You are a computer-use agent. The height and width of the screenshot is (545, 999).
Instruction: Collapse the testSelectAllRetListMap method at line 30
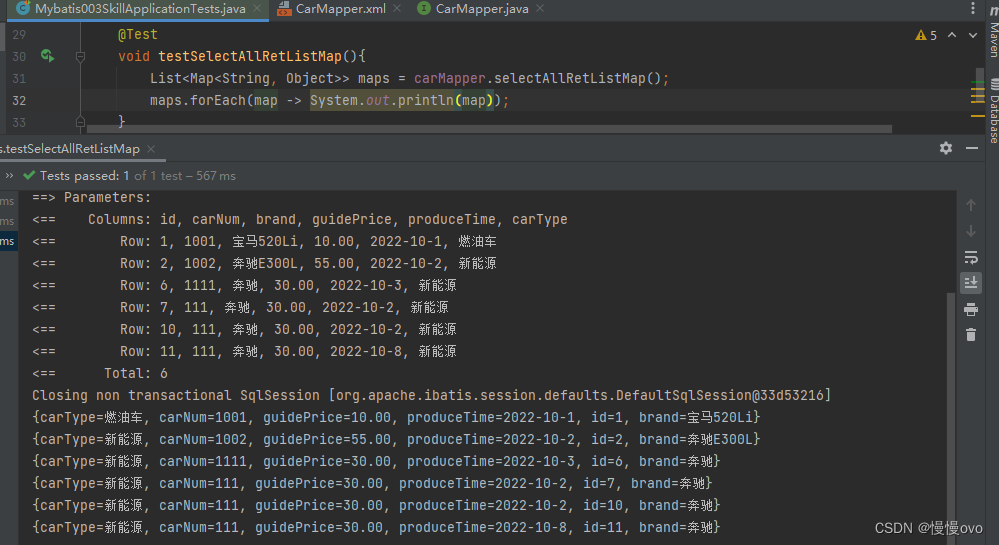coord(81,57)
